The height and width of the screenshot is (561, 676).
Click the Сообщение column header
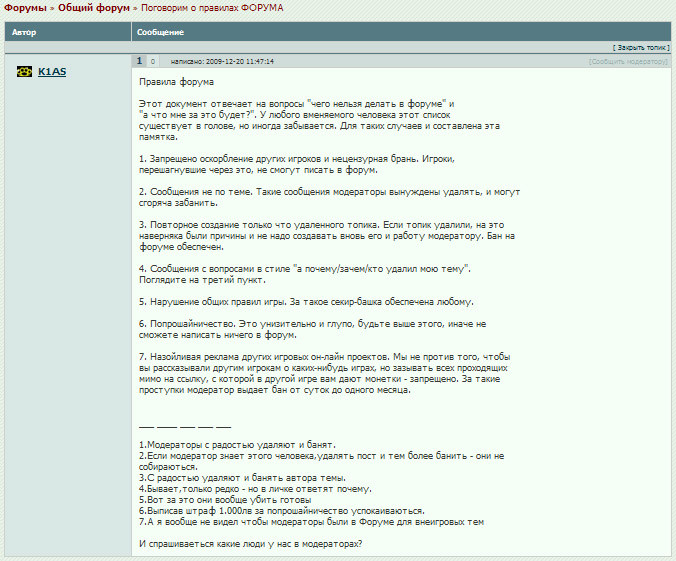pos(160,32)
